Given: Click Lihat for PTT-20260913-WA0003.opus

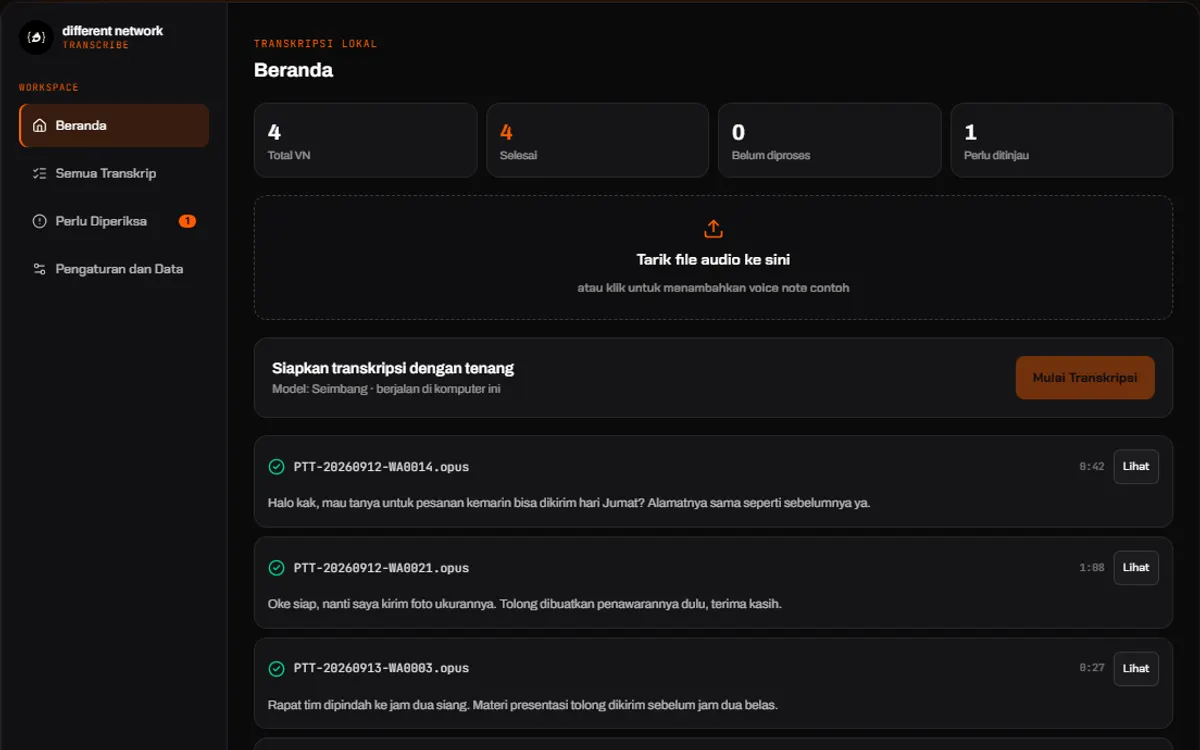Looking at the screenshot, I should (1136, 668).
